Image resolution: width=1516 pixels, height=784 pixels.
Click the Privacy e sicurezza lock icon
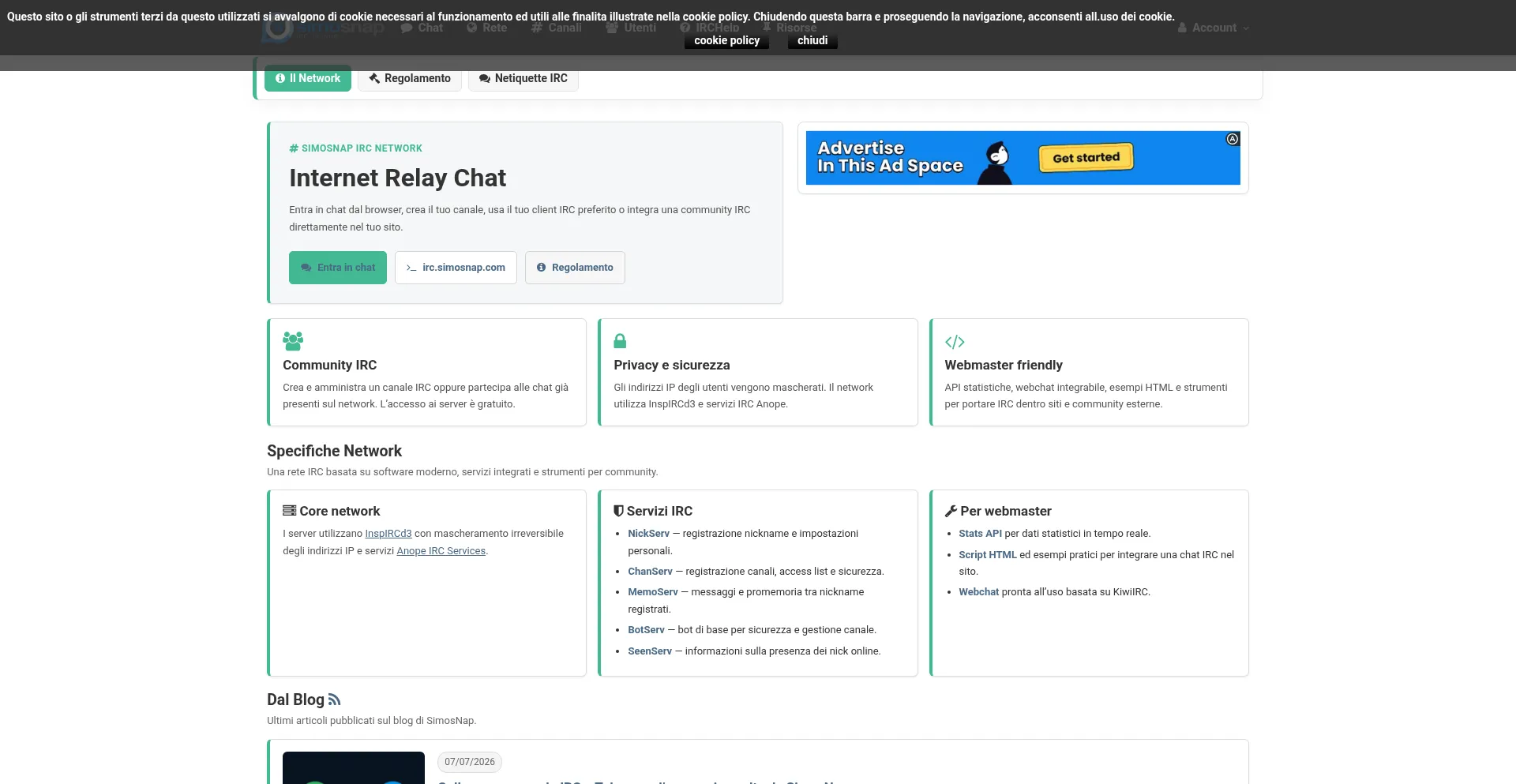pyautogui.click(x=620, y=341)
